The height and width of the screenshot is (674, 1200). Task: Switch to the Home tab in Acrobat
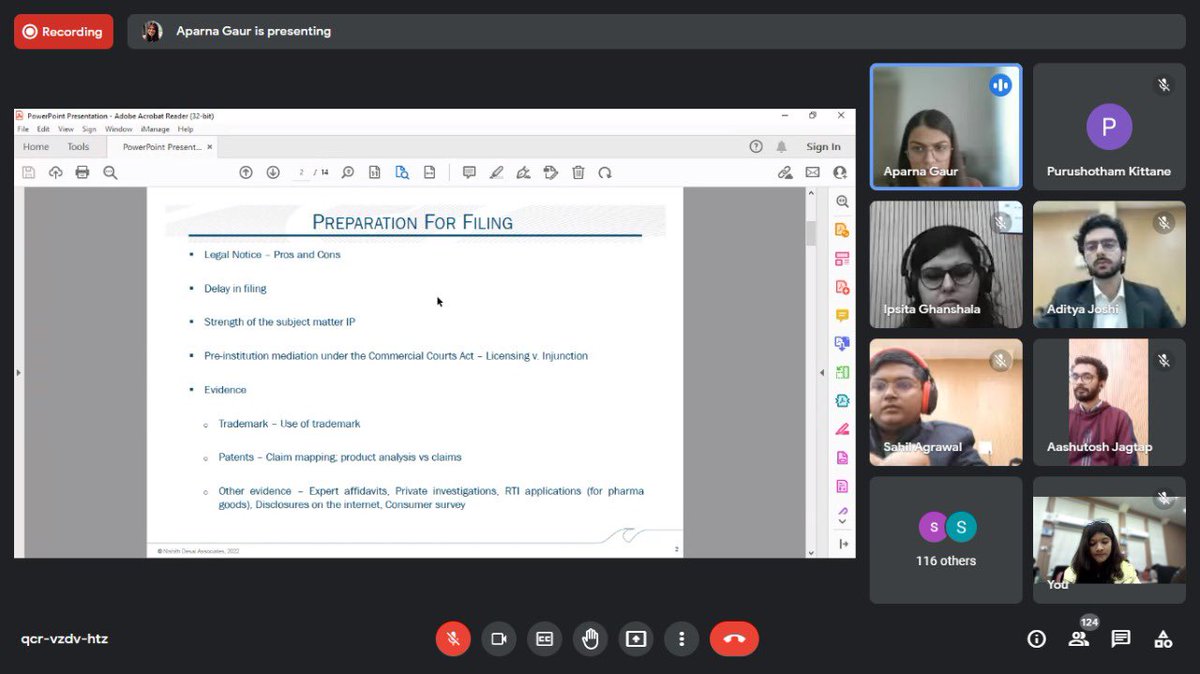[x=36, y=147]
